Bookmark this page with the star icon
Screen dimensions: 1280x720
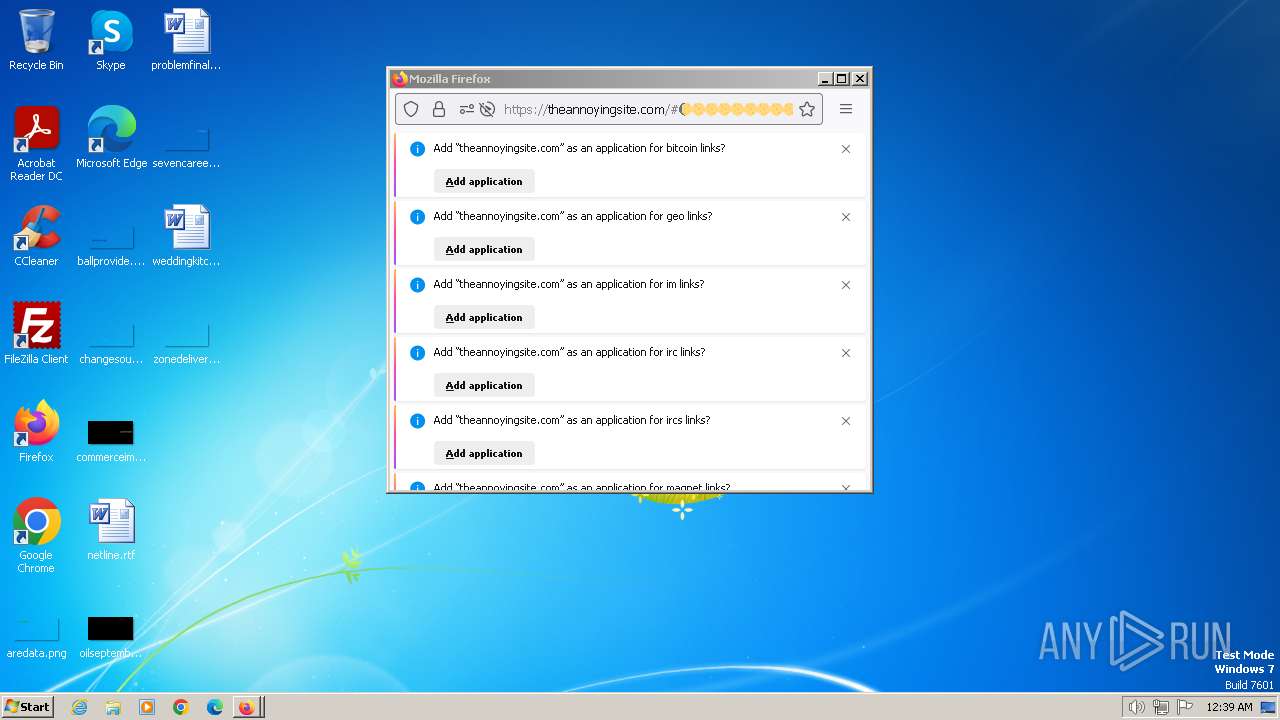click(x=807, y=109)
